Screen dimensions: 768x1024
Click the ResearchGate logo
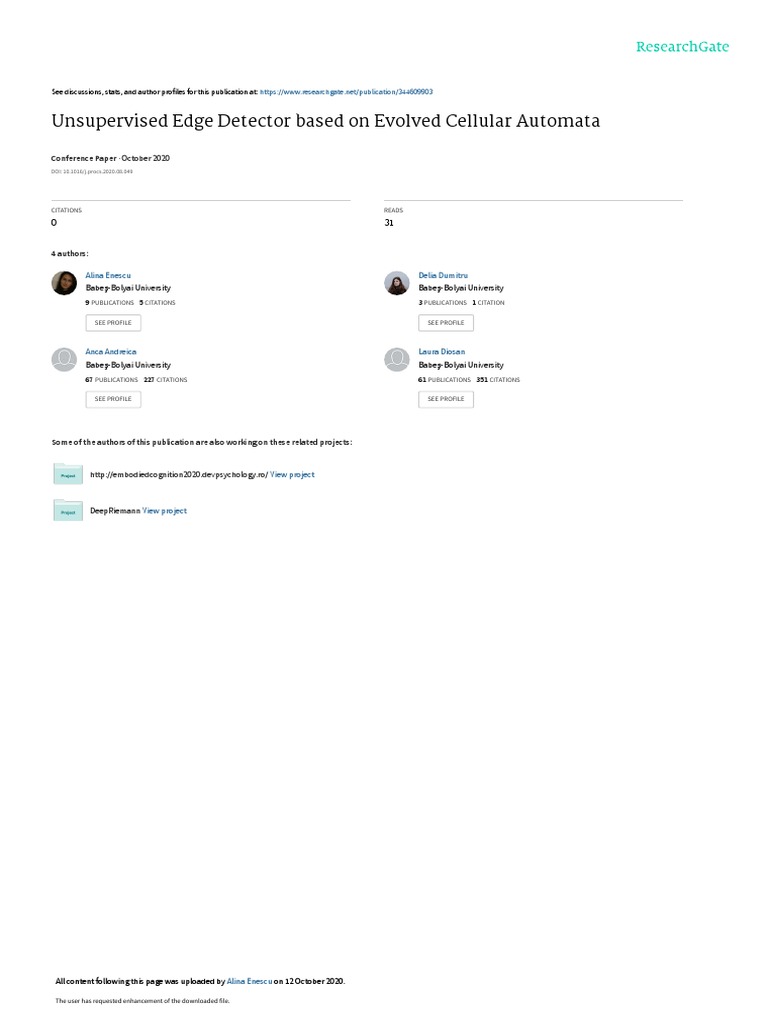coord(682,46)
